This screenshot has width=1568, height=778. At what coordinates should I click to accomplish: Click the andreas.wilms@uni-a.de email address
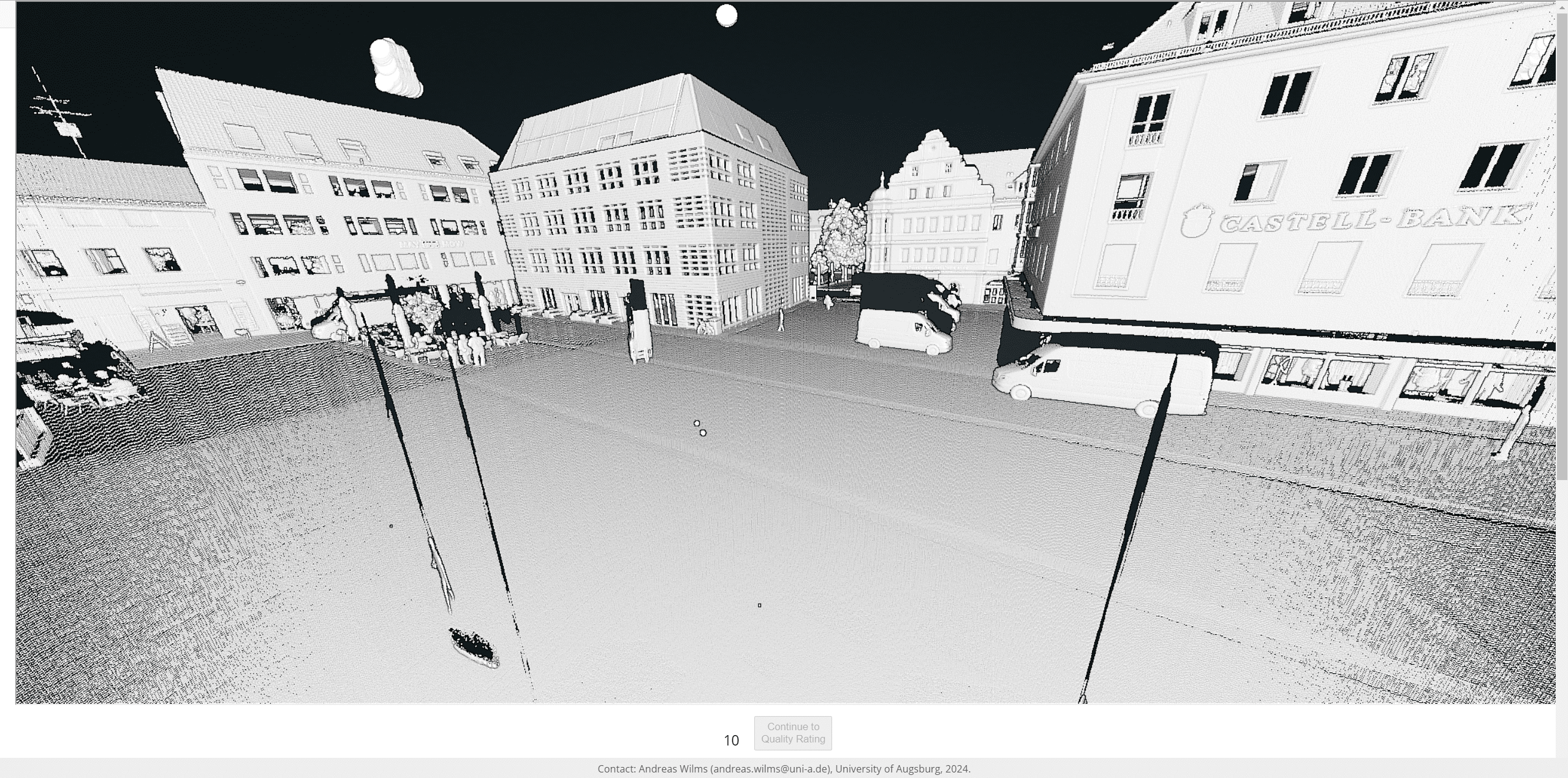[x=771, y=769]
